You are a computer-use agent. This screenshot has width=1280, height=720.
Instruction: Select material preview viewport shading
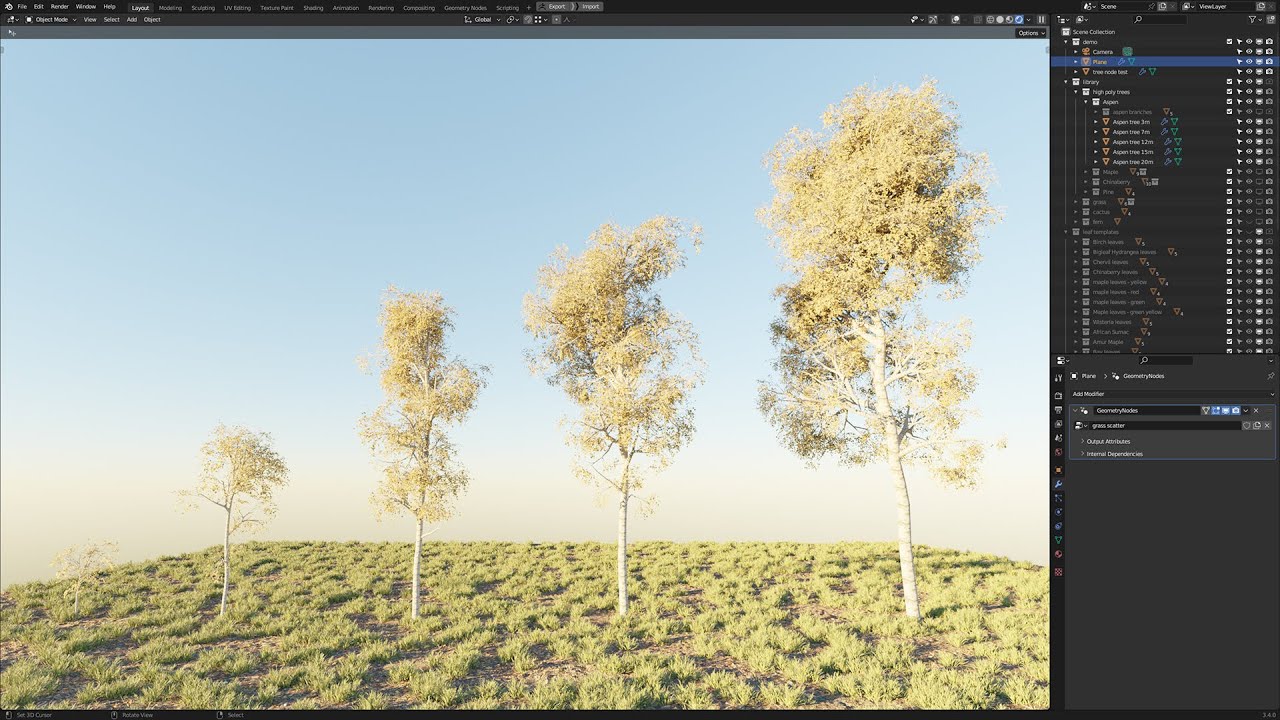(1010, 19)
